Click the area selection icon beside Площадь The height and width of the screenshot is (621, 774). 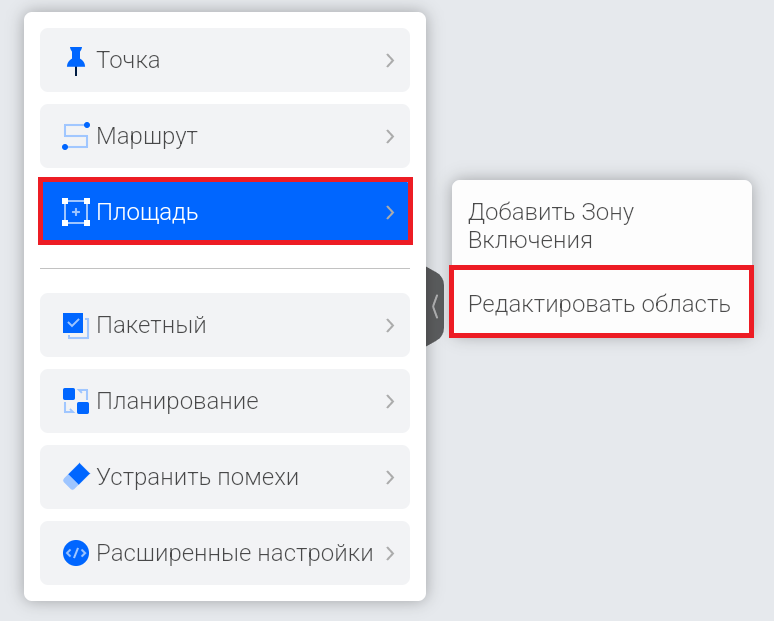pos(76,212)
